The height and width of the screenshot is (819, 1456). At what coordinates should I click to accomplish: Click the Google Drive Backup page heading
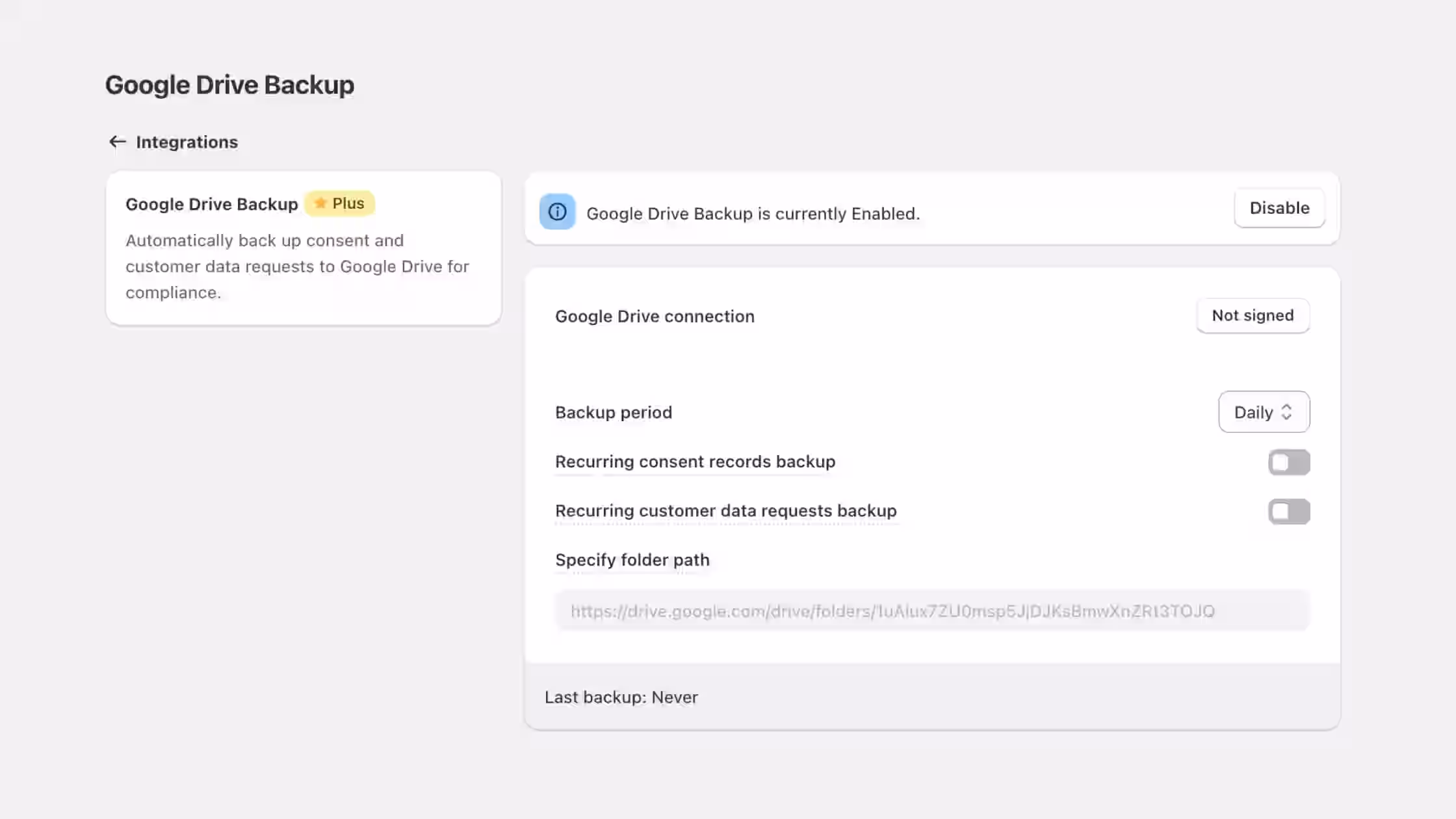(x=229, y=85)
